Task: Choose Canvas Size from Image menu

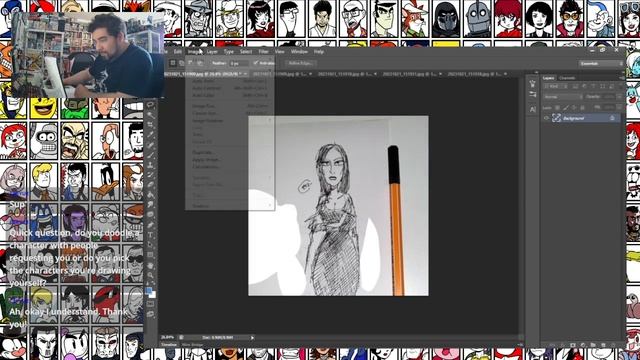Action: pos(231,113)
